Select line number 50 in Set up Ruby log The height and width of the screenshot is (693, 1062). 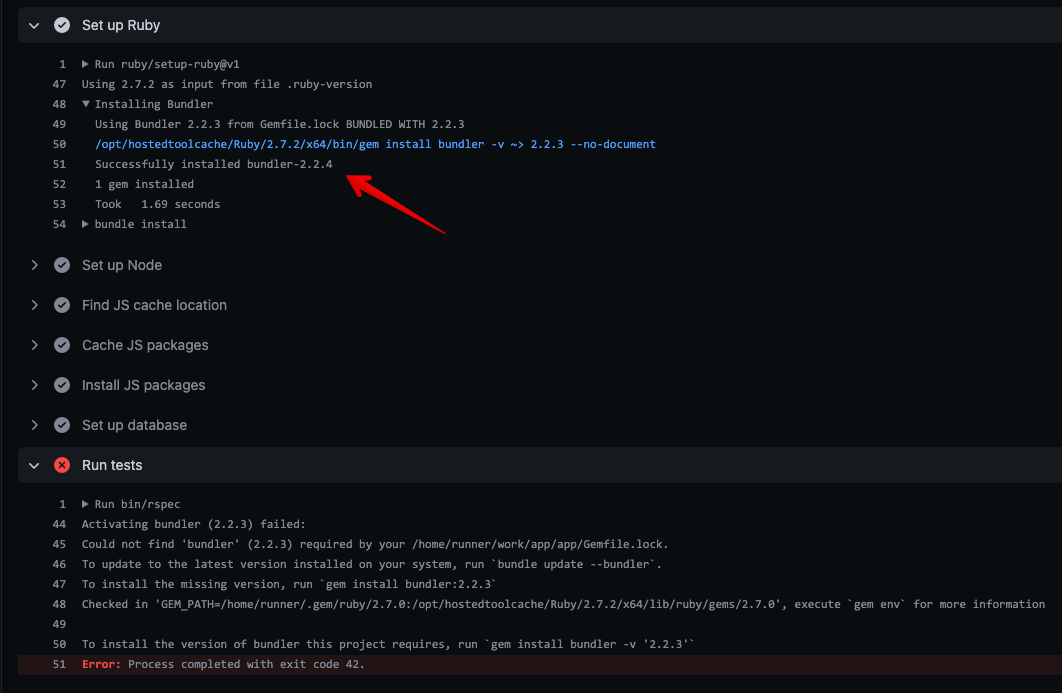pyautogui.click(x=59, y=144)
